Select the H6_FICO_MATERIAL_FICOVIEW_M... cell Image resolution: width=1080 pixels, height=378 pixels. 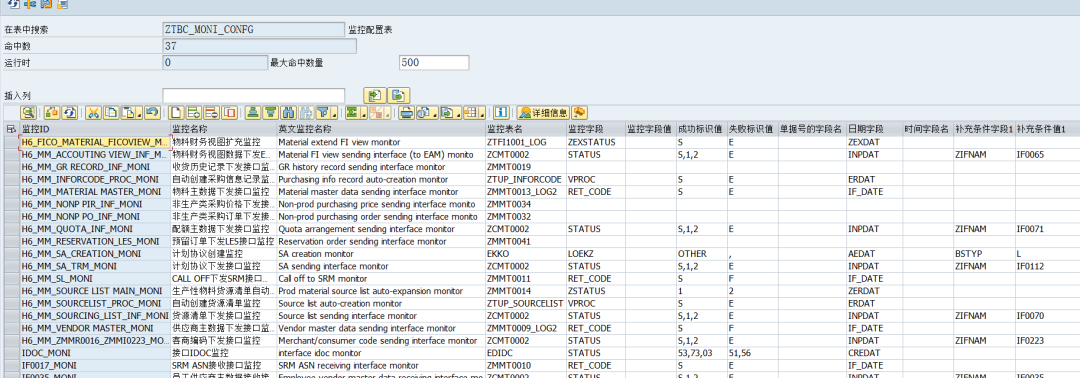coord(94,142)
